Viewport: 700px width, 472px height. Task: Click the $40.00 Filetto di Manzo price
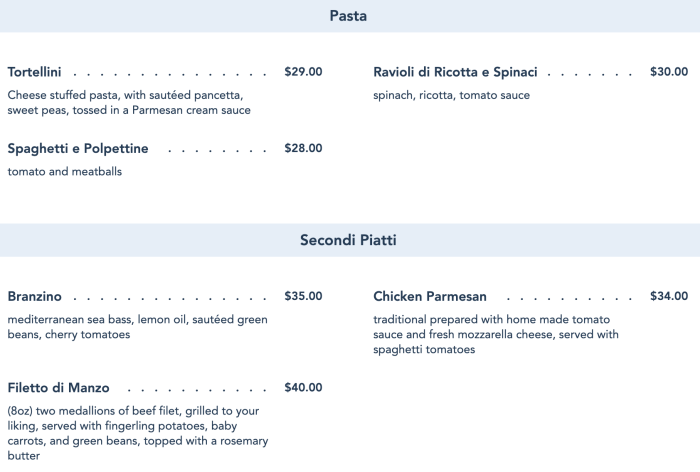coord(303,388)
